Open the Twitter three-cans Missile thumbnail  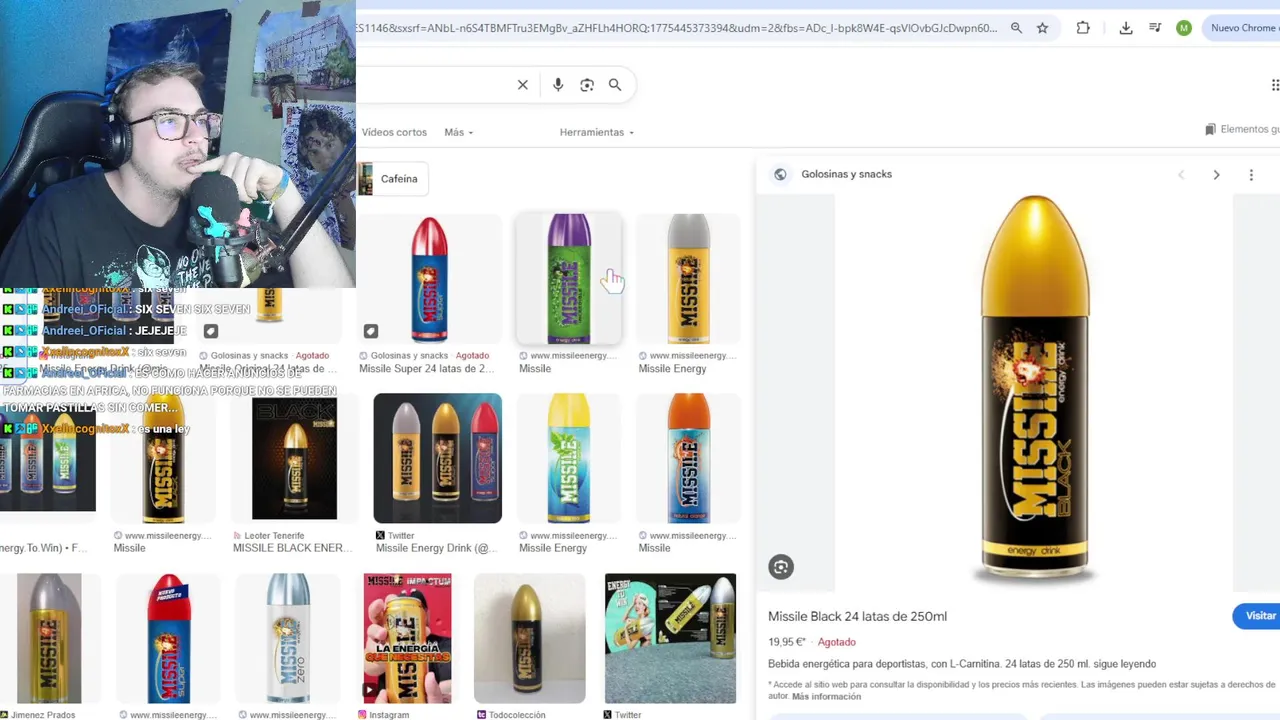(x=438, y=458)
